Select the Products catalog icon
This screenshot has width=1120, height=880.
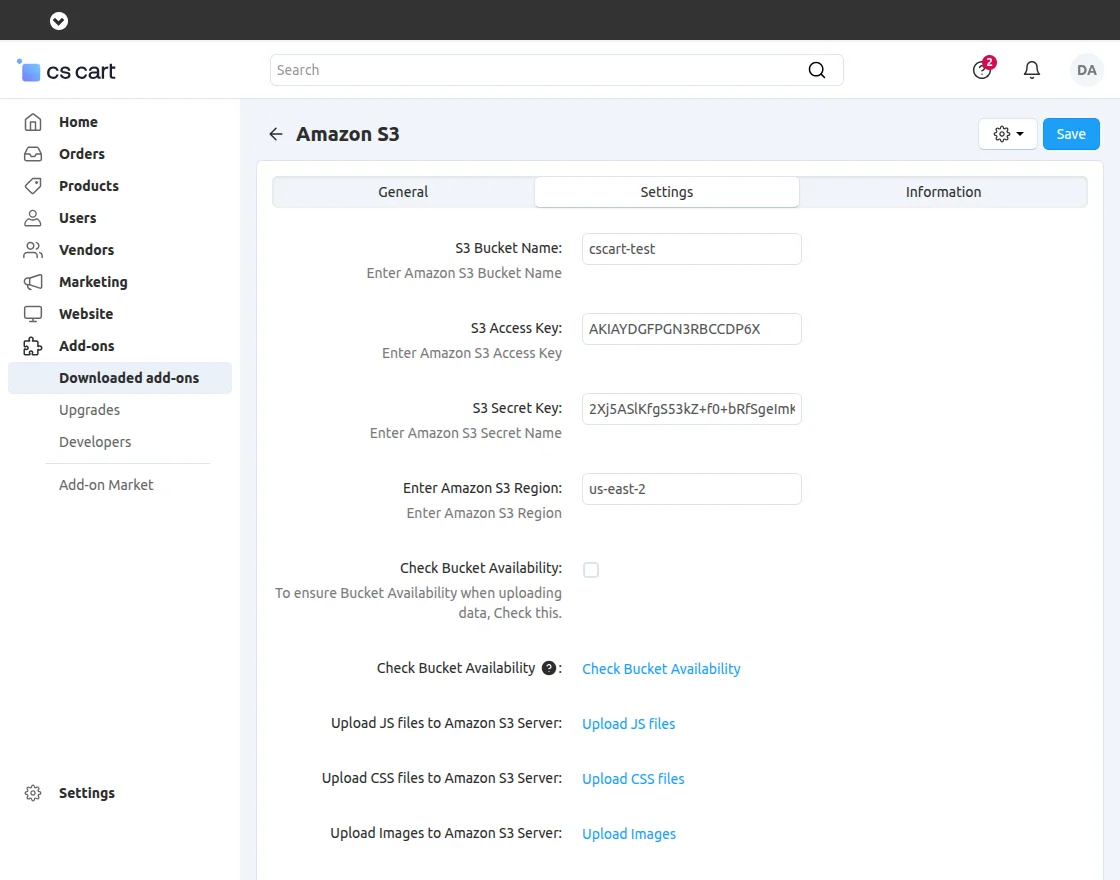click(x=34, y=186)
